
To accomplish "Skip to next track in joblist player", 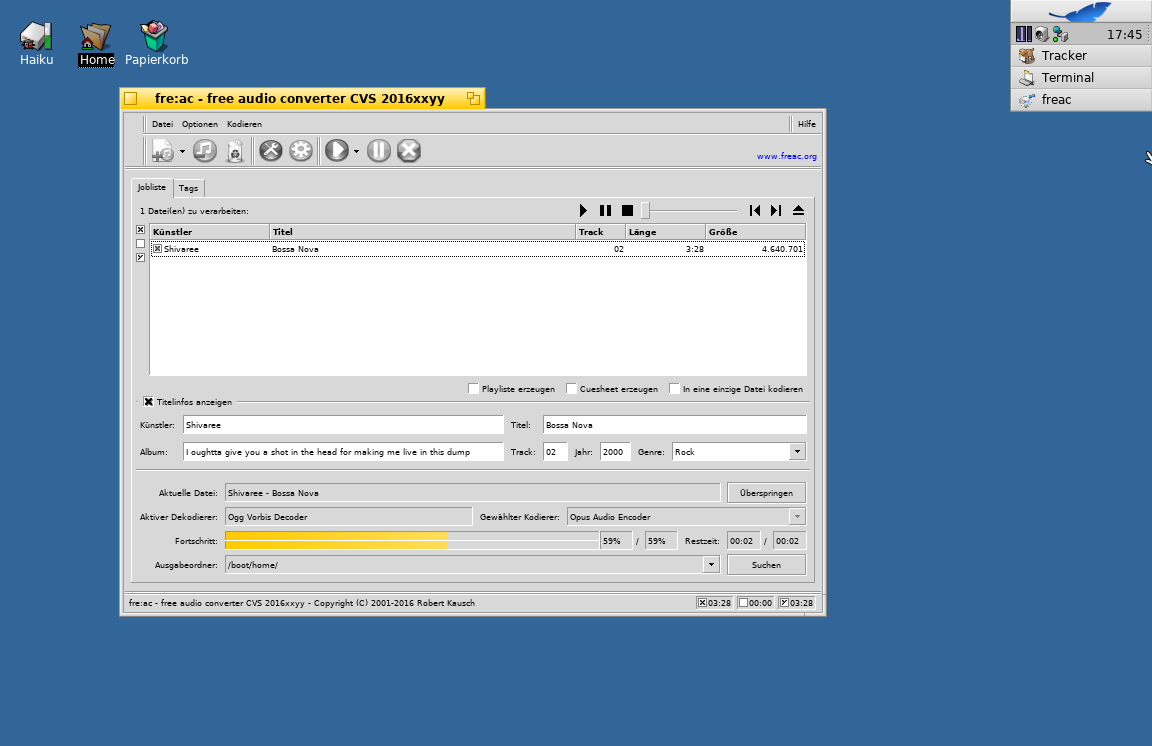I will (776, 211).
